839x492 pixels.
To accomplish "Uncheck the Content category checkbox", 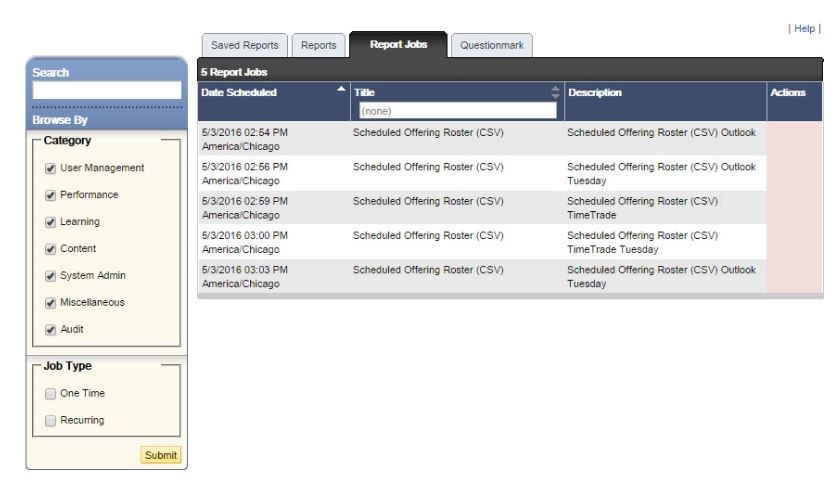I will (50, 249).
